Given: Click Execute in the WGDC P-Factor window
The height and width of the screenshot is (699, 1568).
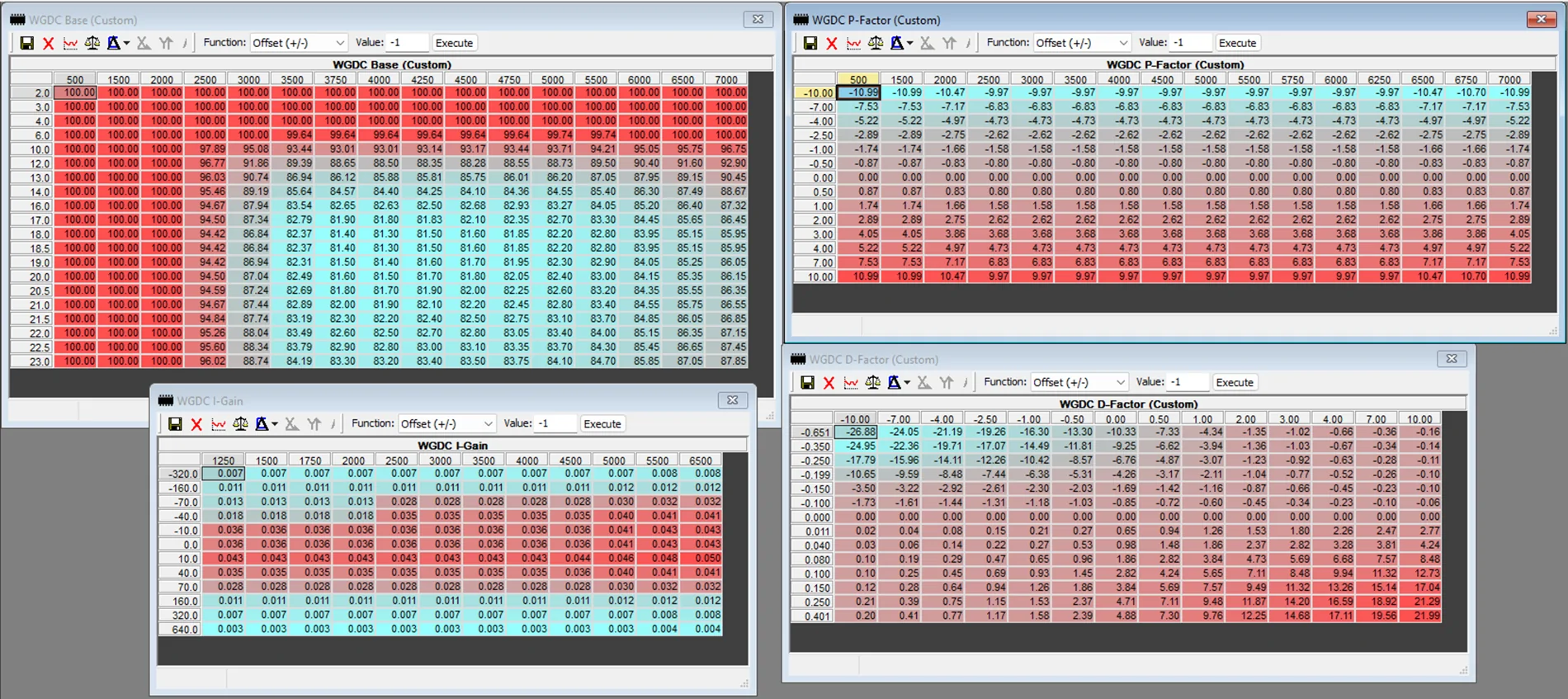Looking at the screenshot, I should point(1237,43).
